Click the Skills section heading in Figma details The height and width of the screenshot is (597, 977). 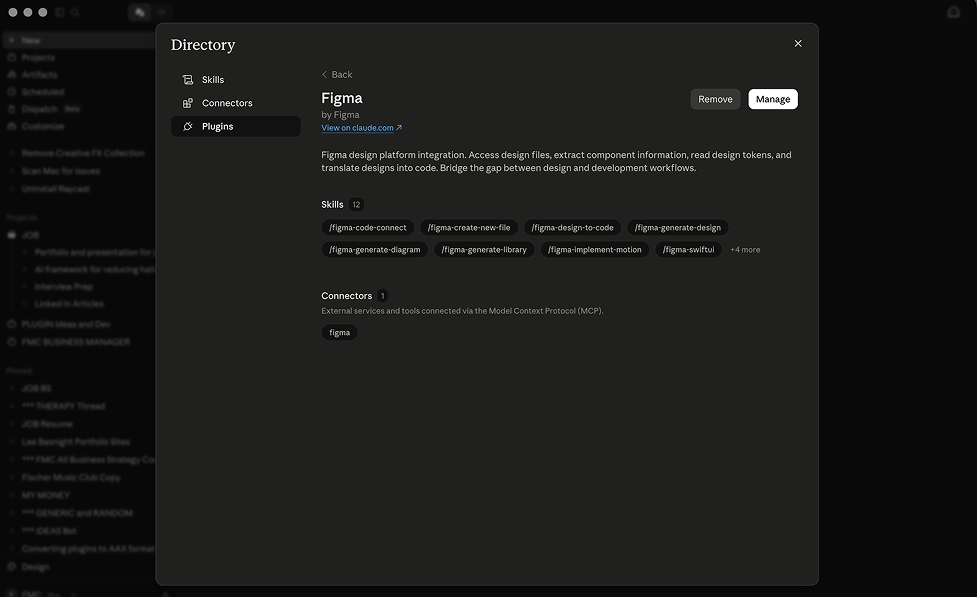tap(332, 204)
